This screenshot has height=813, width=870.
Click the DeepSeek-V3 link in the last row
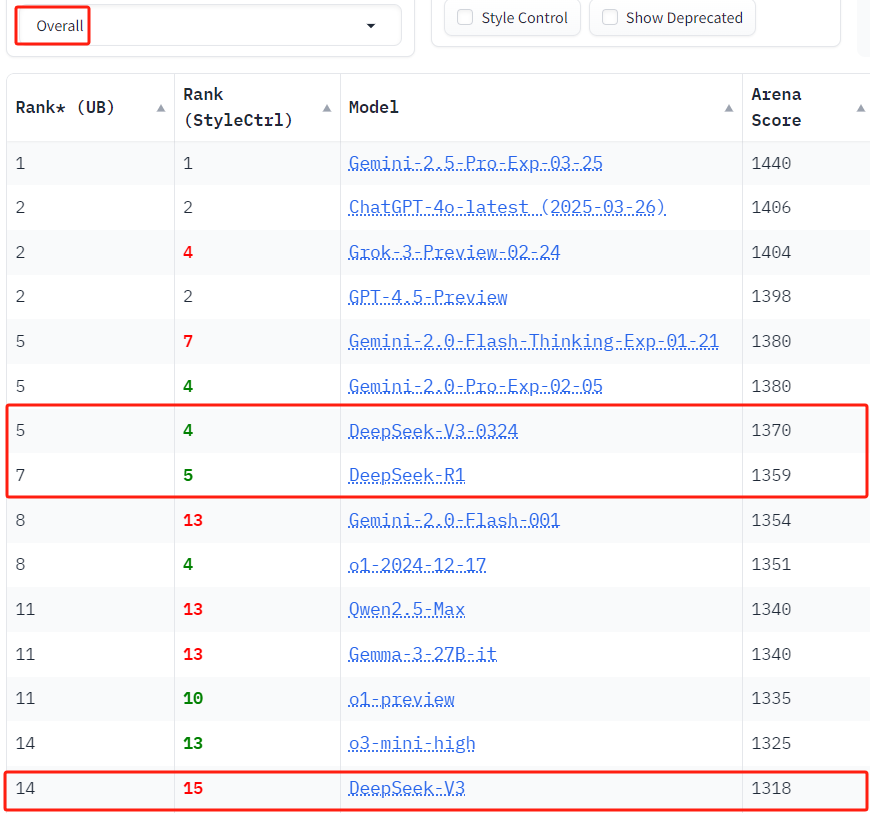pyautogui.click(x=407, y=789)
